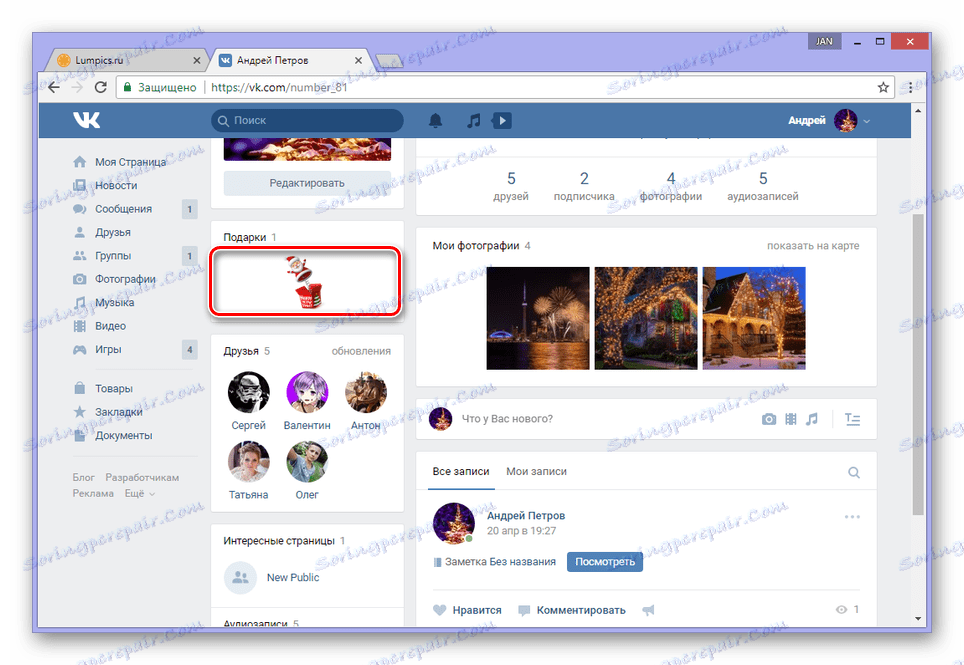
Task: Click the share megaphone icon under post
Action: tap(648, 610)
